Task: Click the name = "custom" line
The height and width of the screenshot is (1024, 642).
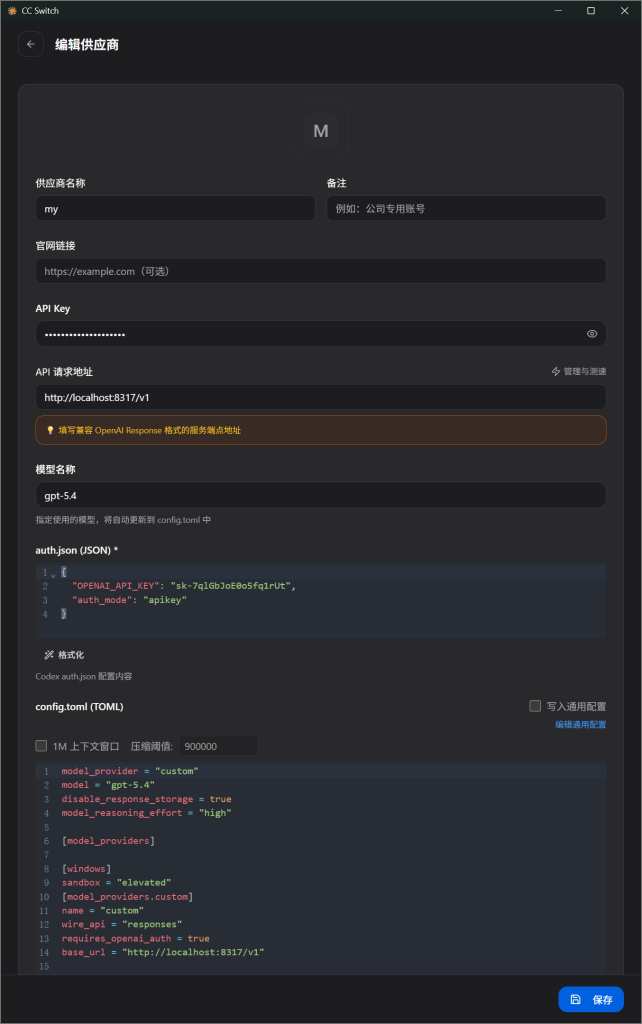Action: tap(103, 910)
